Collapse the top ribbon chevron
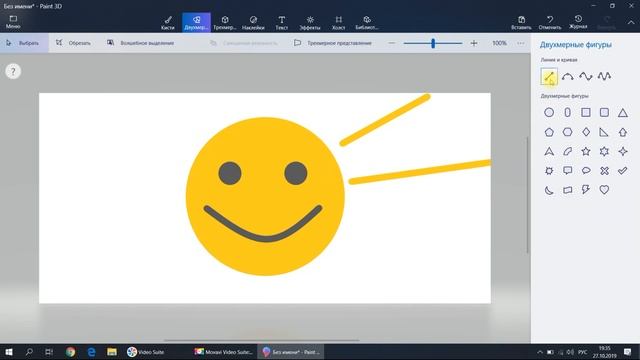 631,22
